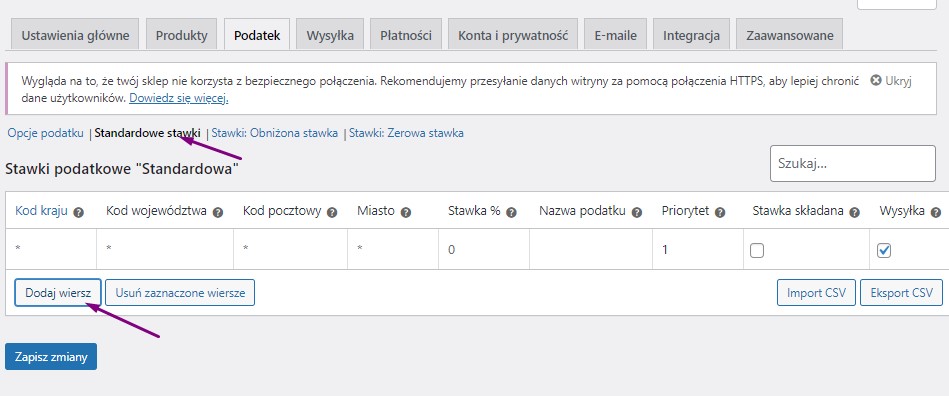949x396 pixels.
Task: Click help icon next to Nazwa podatku
Action: [x=637, y=213]
